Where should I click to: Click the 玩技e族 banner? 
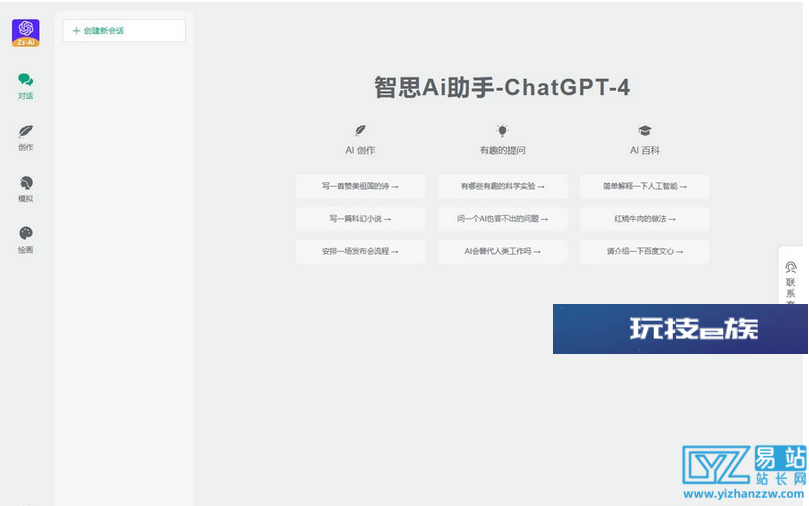[x=680, y=329]
